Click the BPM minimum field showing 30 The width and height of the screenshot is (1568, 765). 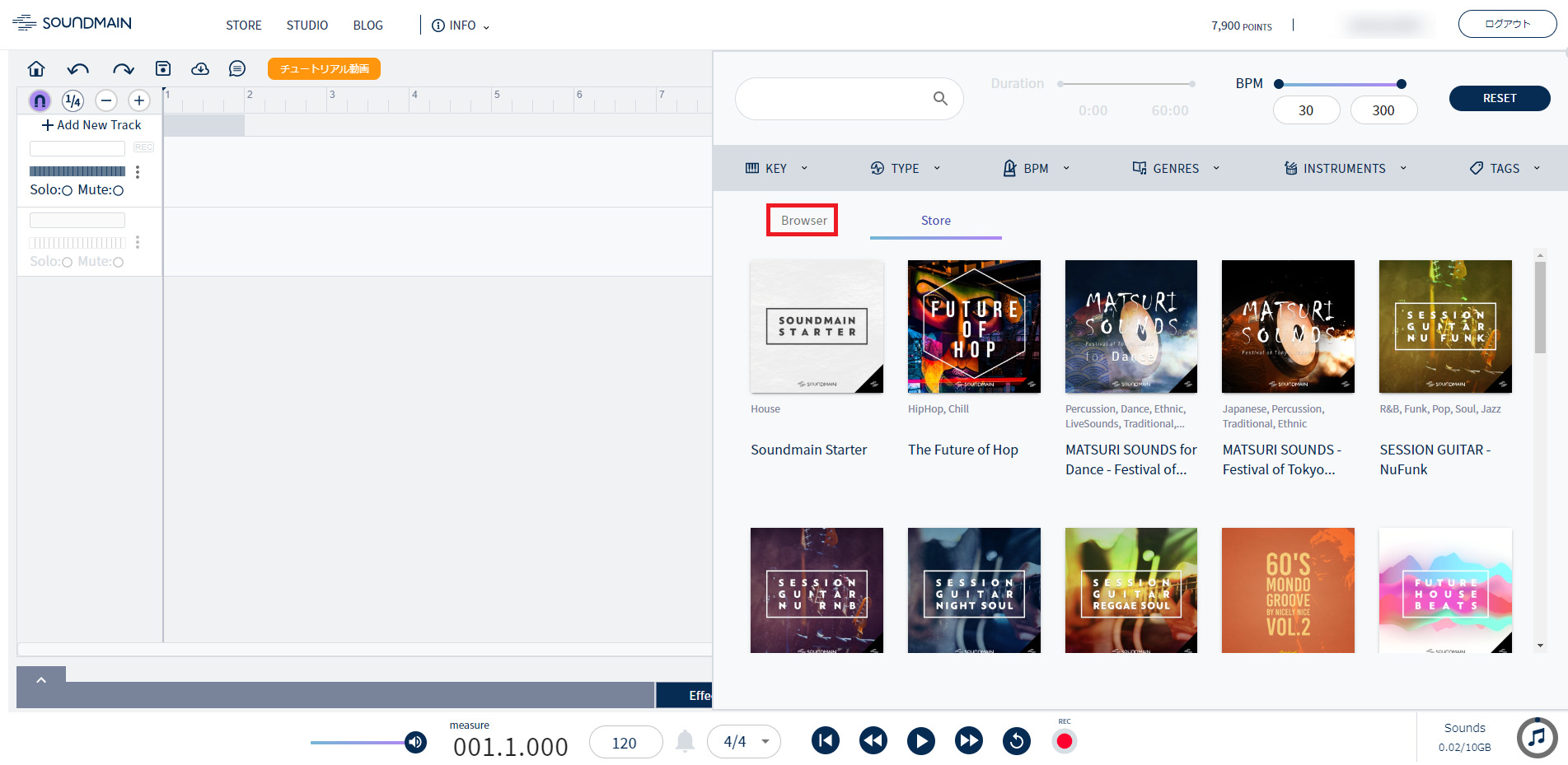[x=1306, y=110]
